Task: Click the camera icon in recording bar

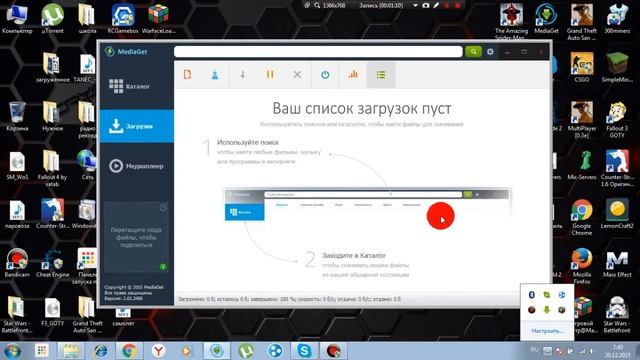Action: click(x=426, y=5)
